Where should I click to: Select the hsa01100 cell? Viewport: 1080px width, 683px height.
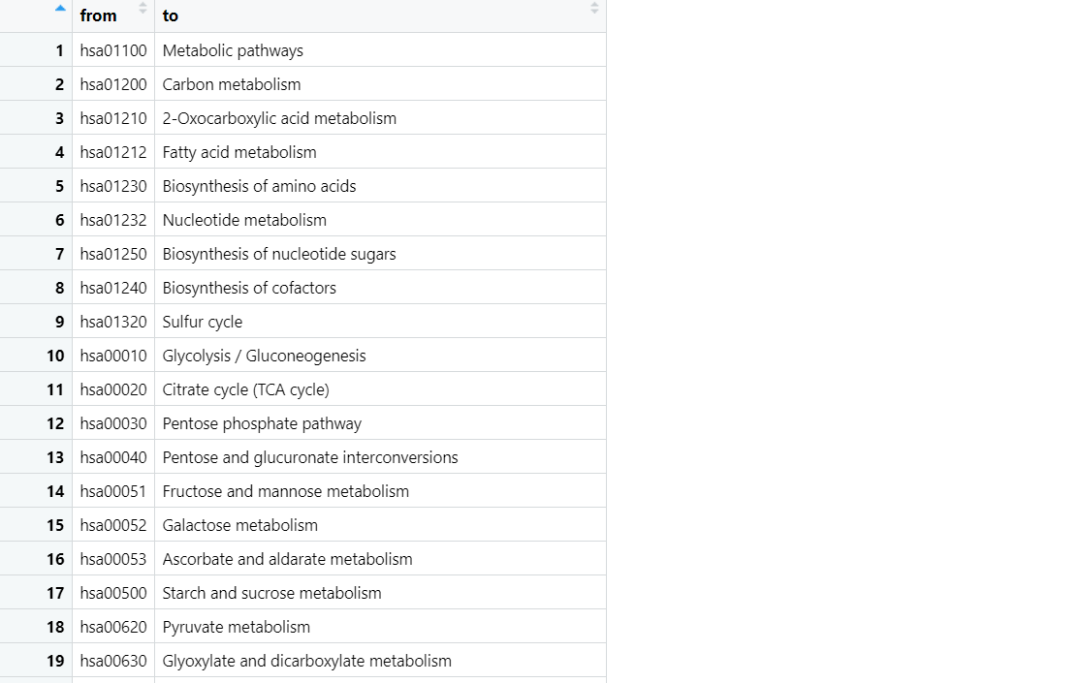[x=113, y=50]
